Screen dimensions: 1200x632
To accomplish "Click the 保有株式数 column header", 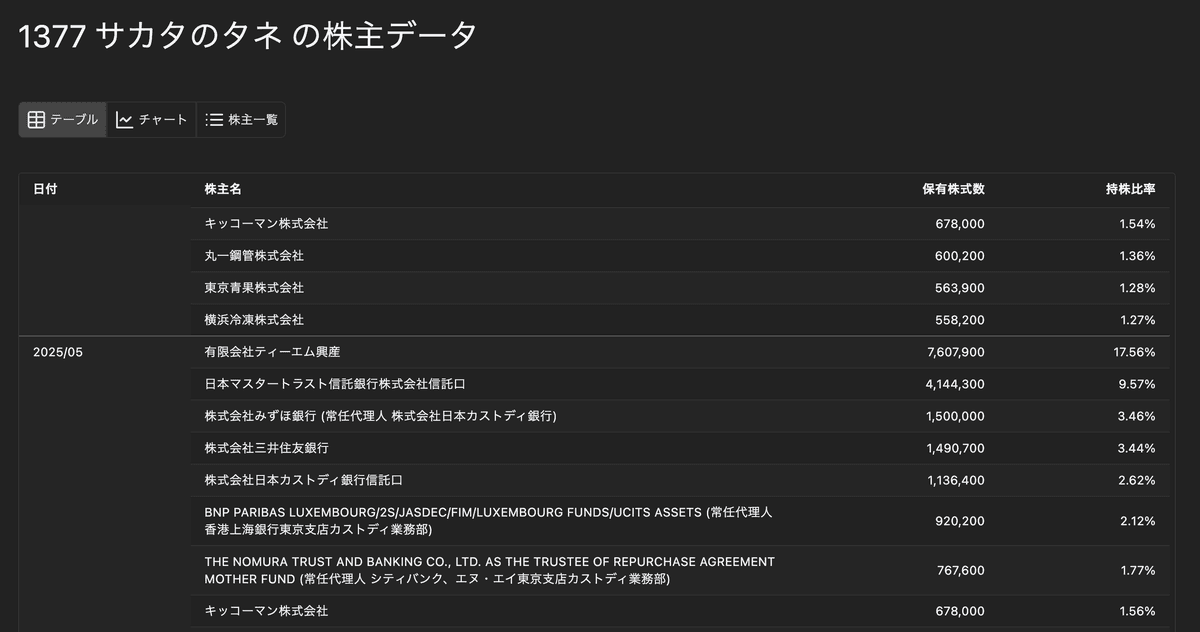I will coord(953,189).
